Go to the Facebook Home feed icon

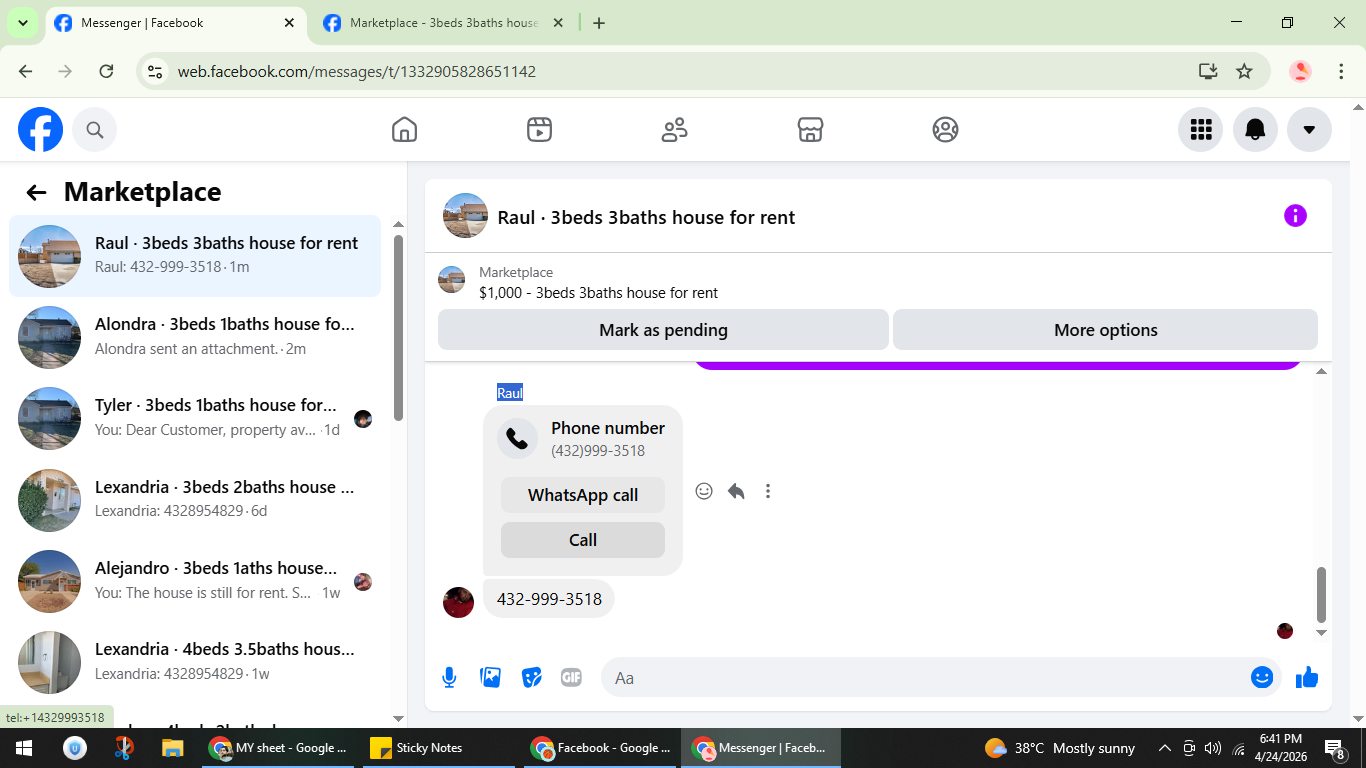404,130
